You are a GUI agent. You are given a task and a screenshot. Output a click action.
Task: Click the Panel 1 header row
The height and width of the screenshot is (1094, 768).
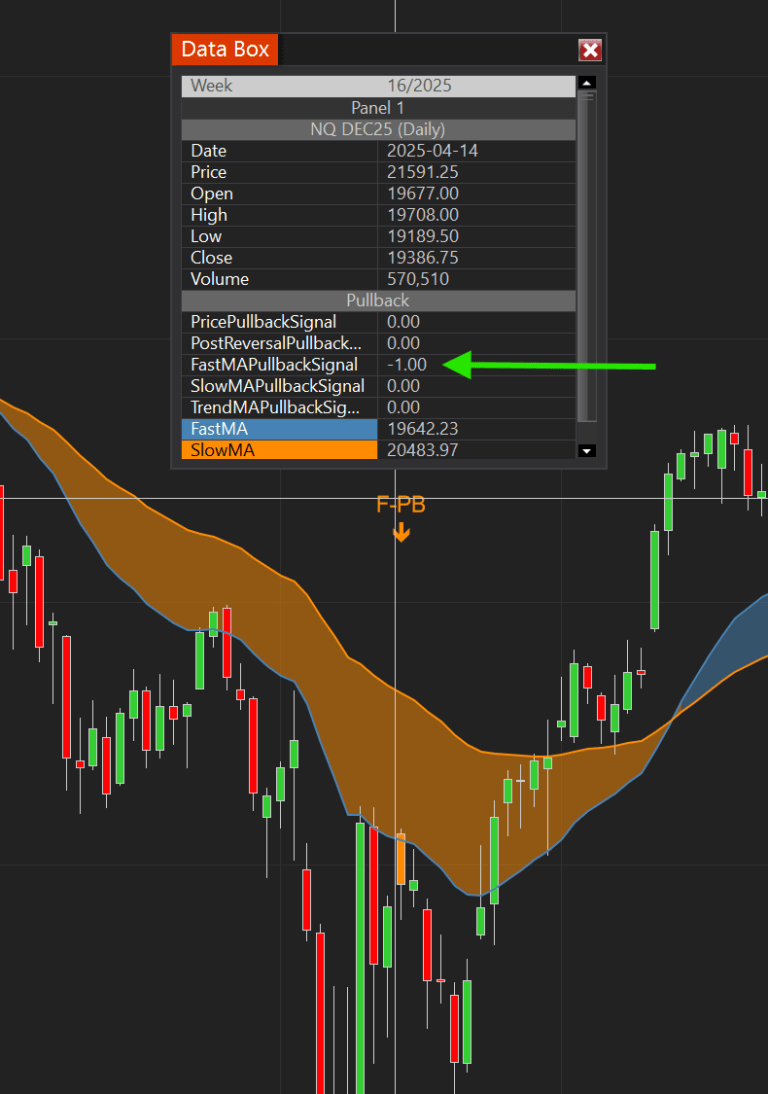[x=379, y=107]
